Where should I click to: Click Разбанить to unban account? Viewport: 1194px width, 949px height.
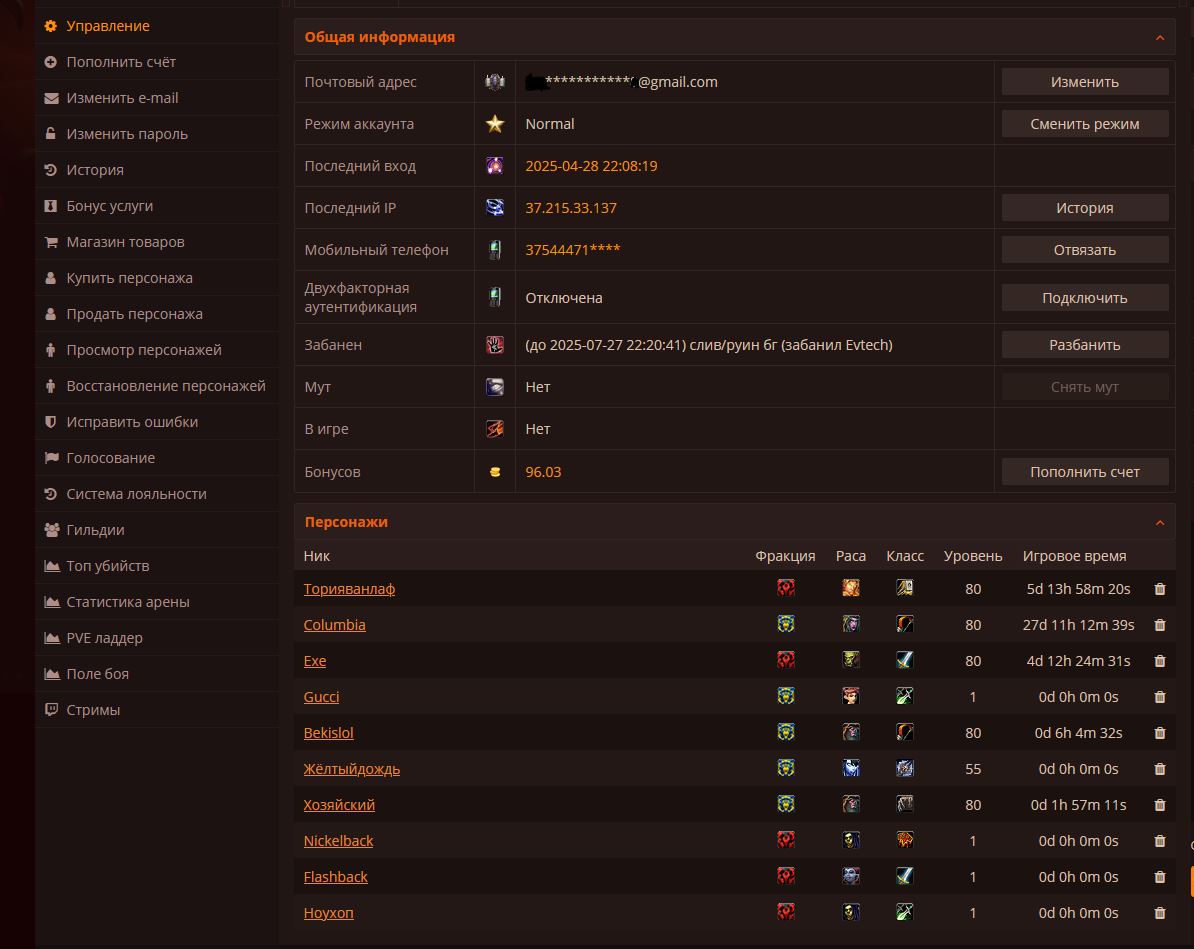[x=1084, y=344]
